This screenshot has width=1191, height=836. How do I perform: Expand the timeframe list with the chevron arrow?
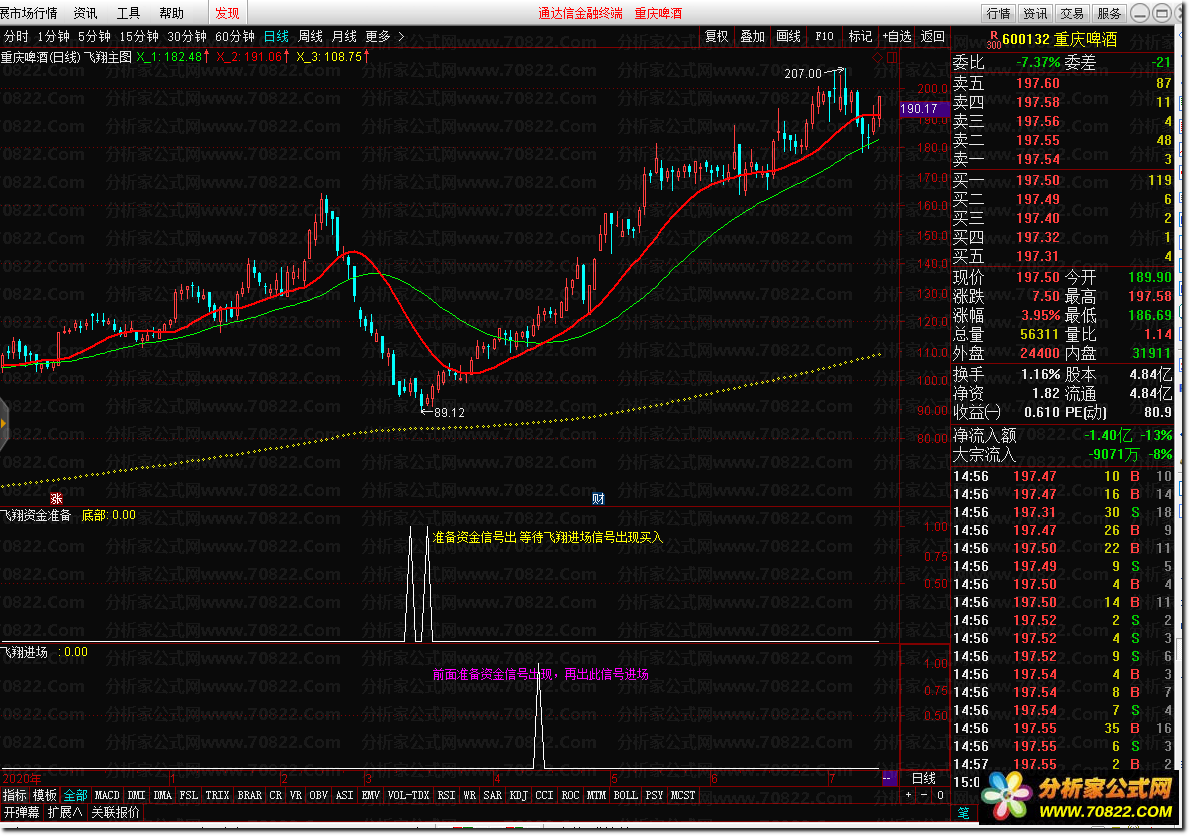401,36
